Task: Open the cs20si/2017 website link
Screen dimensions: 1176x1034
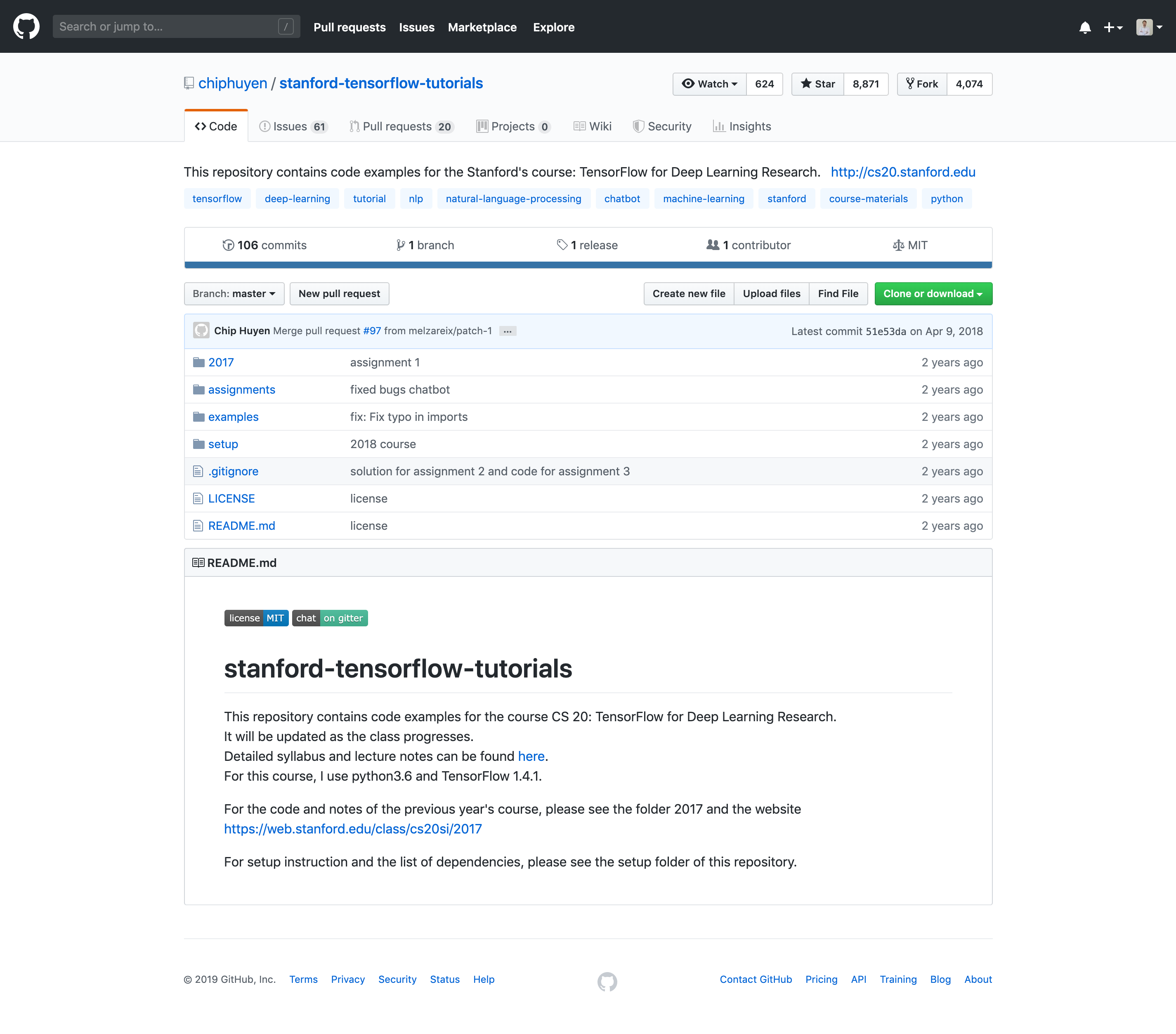Action: 353,829
